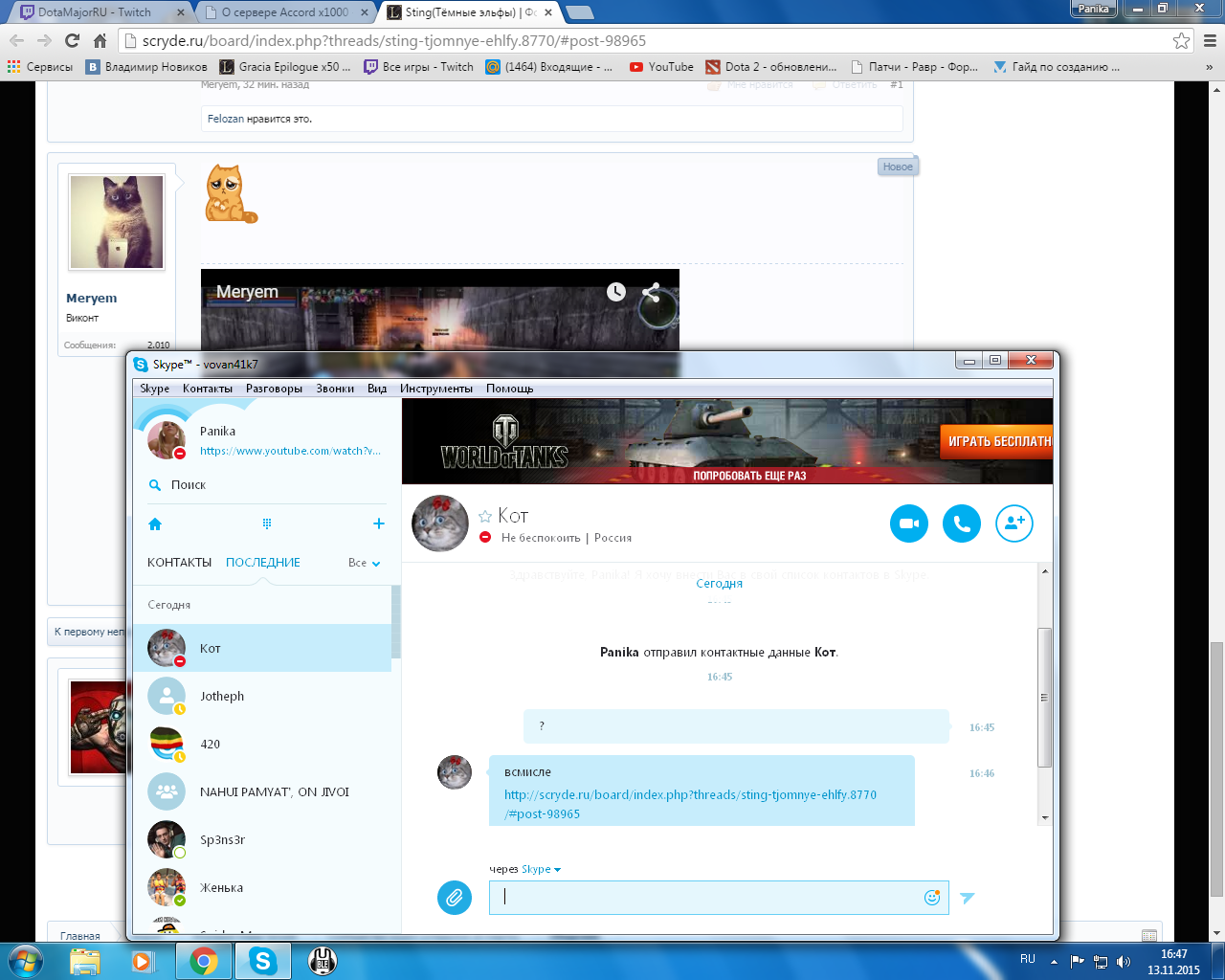Go to Skype home icon
The height and width of the screenshot is (980, 1225).
[x=155, y=523]
